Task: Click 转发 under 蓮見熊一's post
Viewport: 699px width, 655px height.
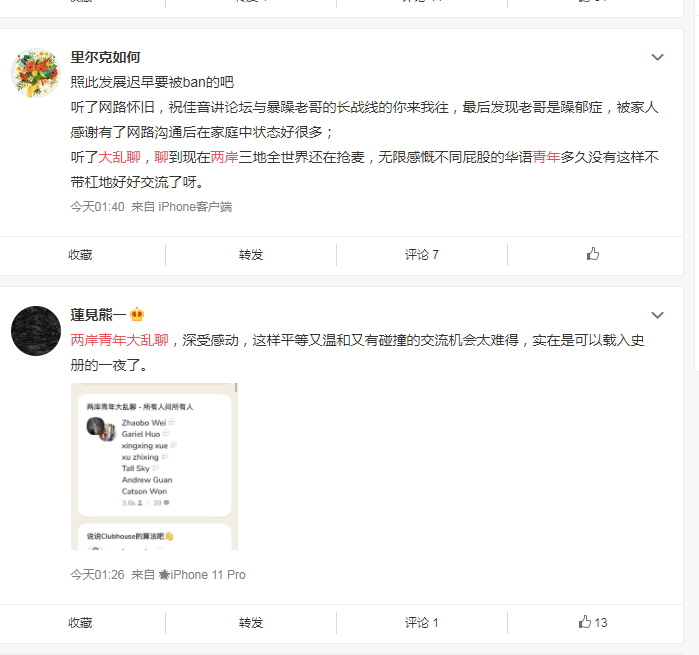Action: (251, 622)
